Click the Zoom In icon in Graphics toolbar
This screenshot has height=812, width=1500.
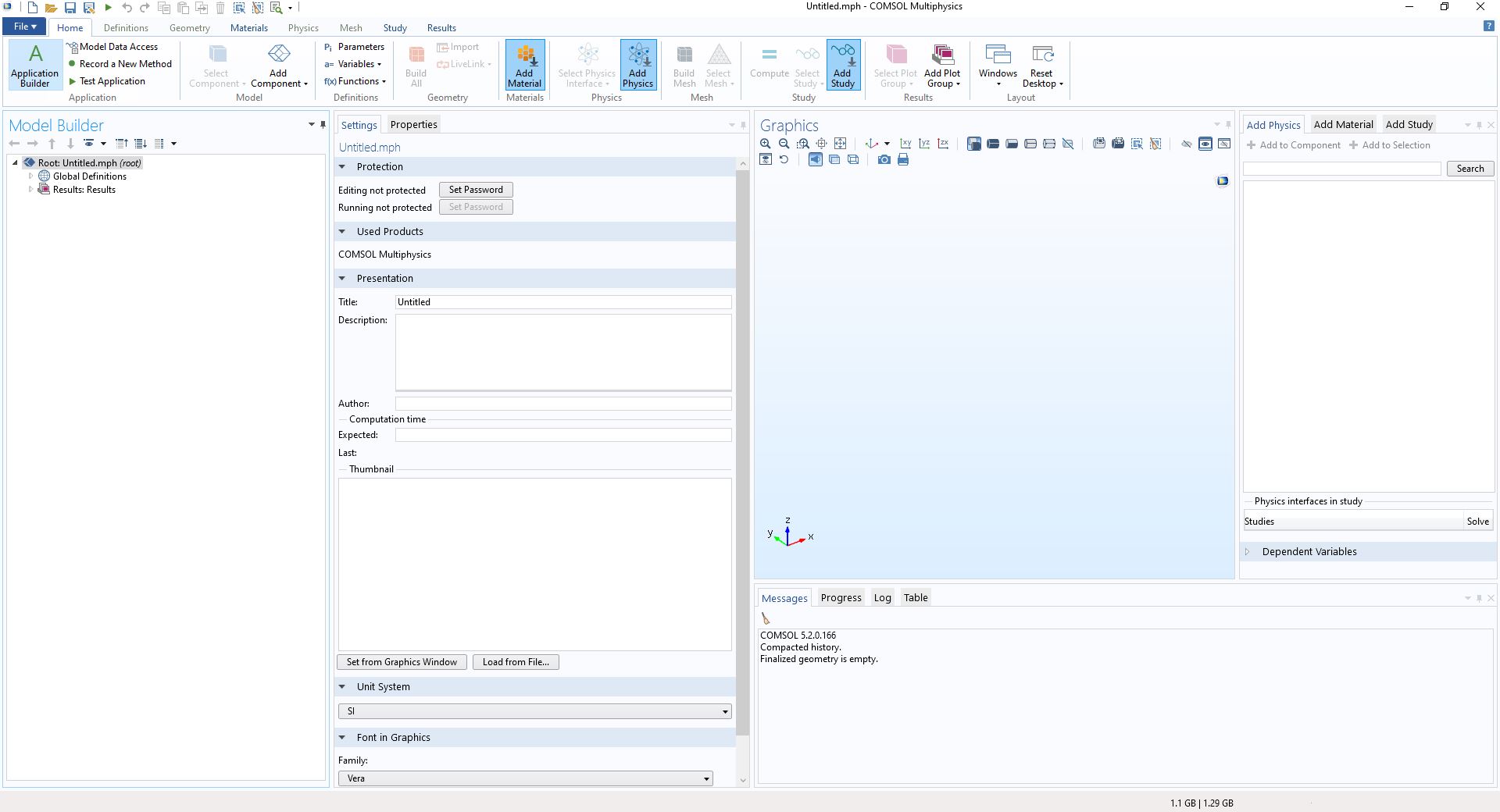click(765, 144)
